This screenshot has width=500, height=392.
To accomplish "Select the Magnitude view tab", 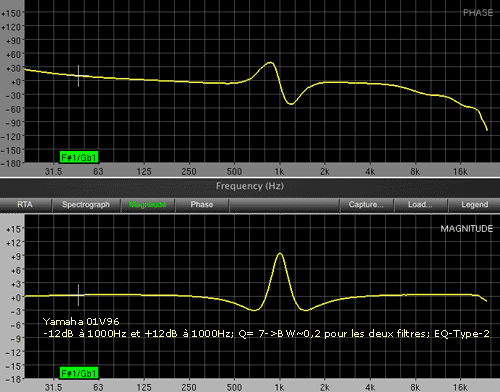I will [x=148, y=205].
